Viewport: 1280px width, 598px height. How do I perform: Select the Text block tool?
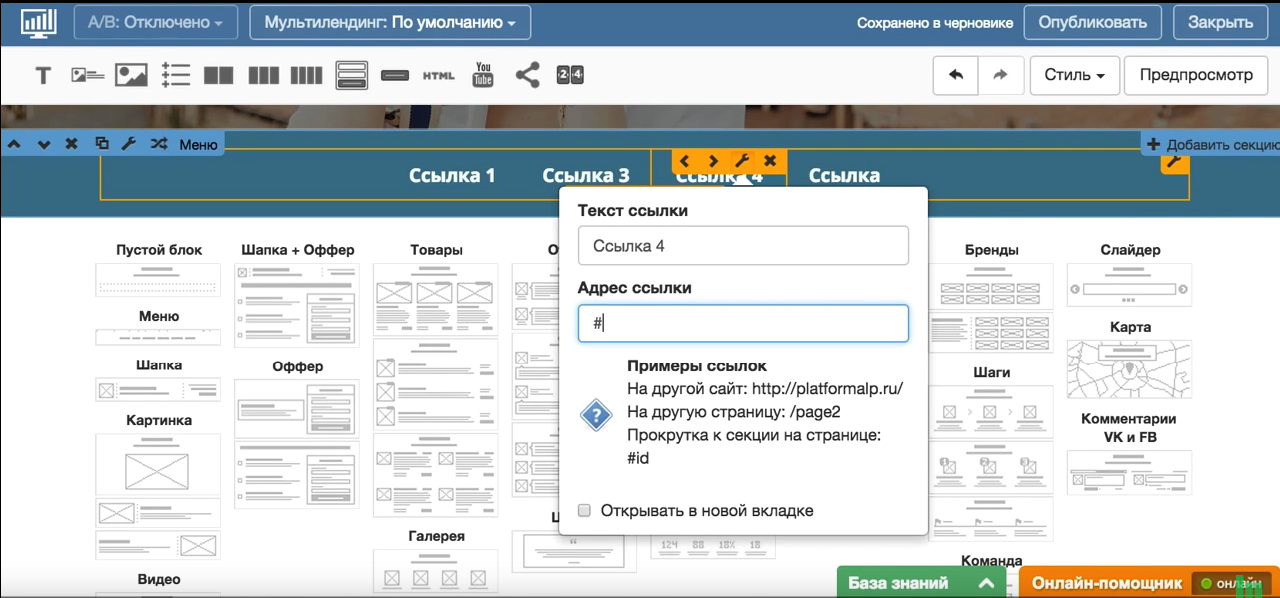pos(43,76)
